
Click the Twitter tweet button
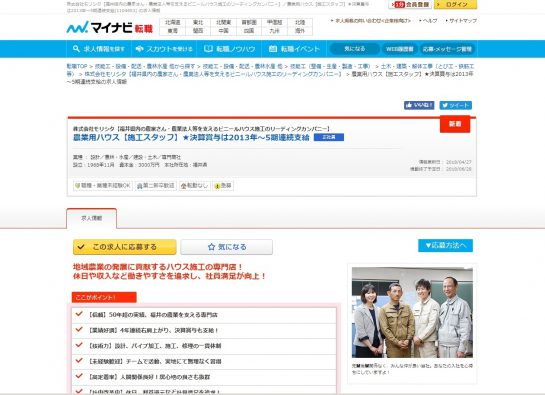456,105
